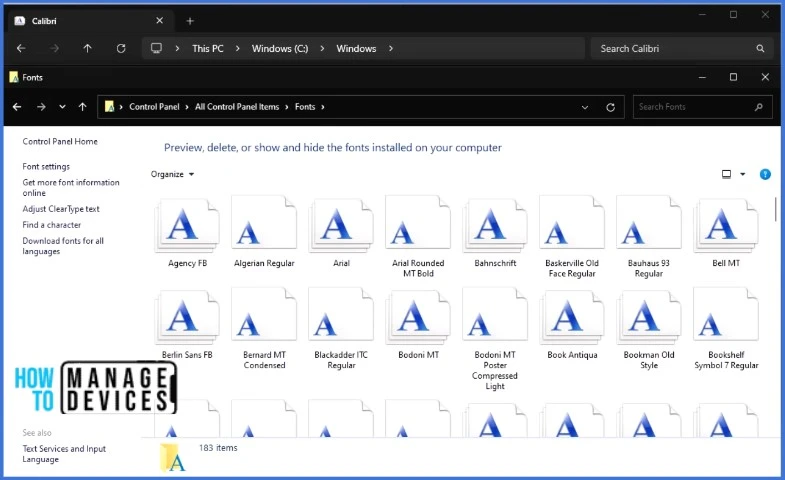Viewport: 785px width, 480px height.
Task: Click the Windows folder breadcrumb
Action: [x=356, y=49]
